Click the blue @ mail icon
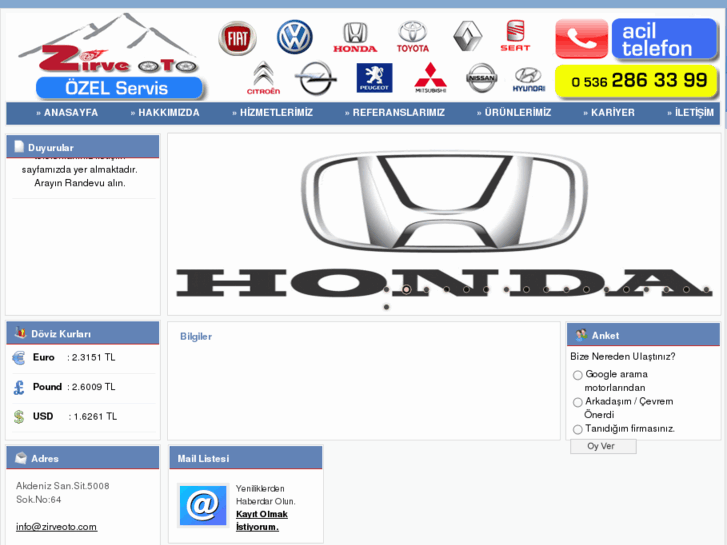This screenshot has height=545, width=727. 203,505
